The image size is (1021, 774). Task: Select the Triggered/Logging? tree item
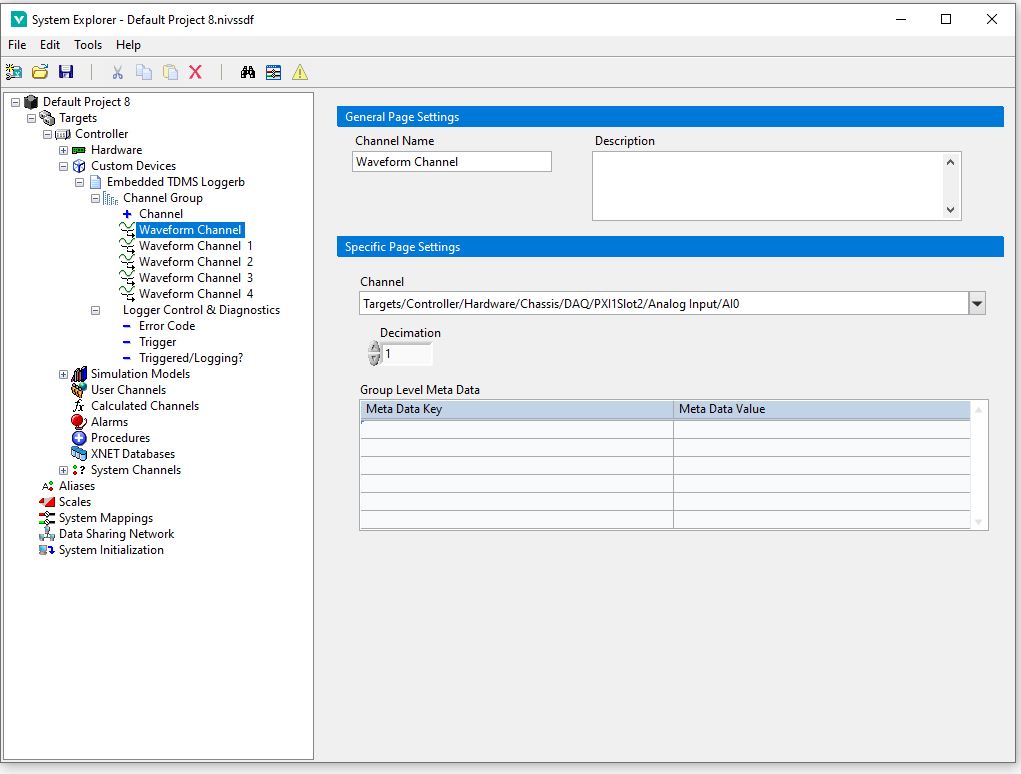tap(191, 358)
